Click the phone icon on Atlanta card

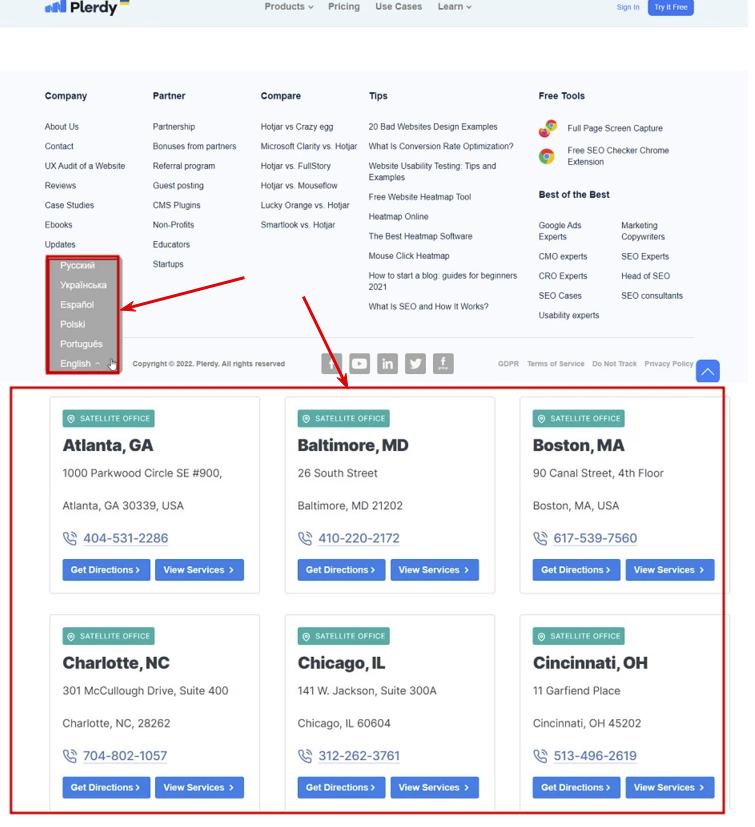70,538
